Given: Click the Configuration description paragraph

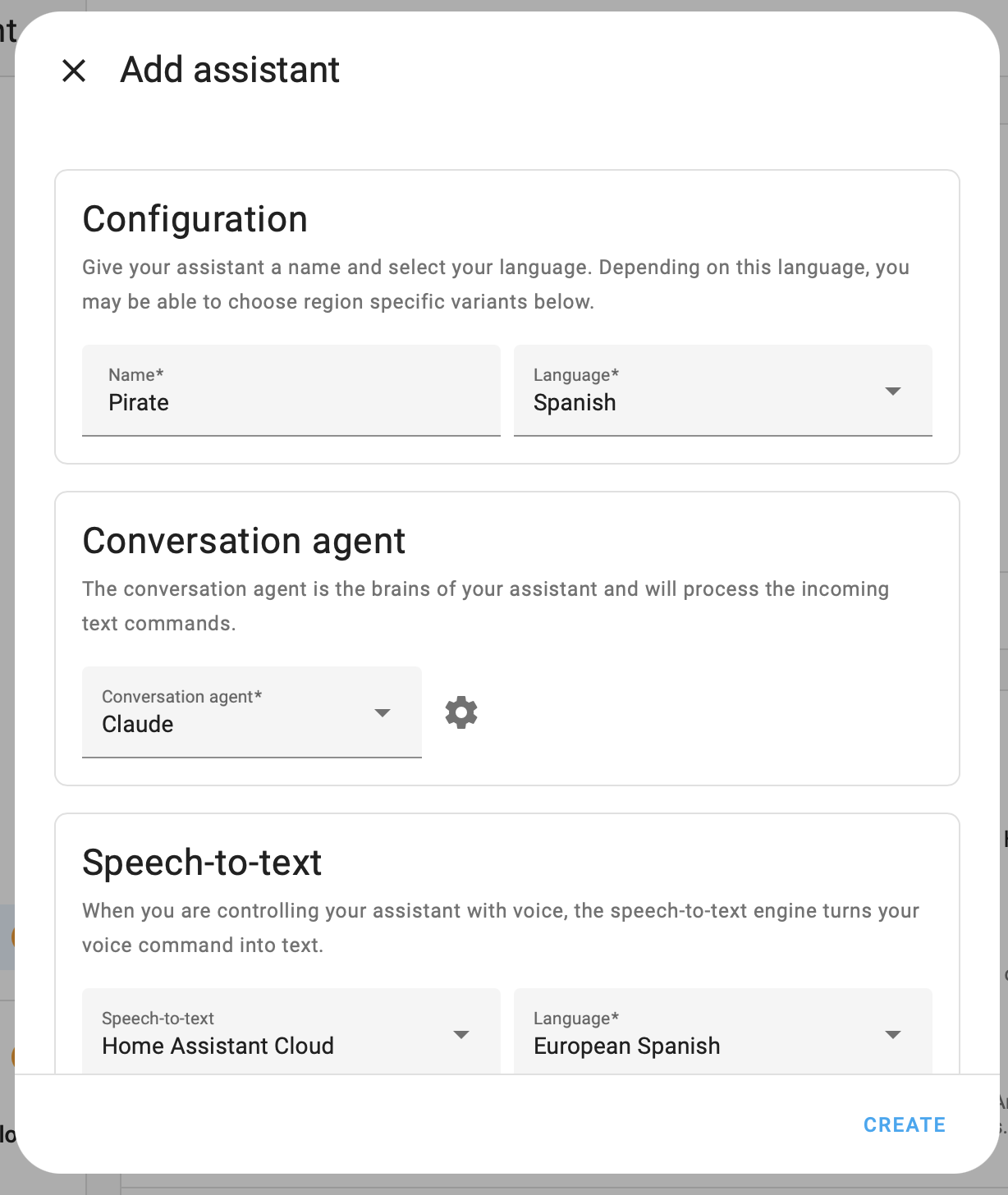Looking at the screenshot, I should 495,284.
